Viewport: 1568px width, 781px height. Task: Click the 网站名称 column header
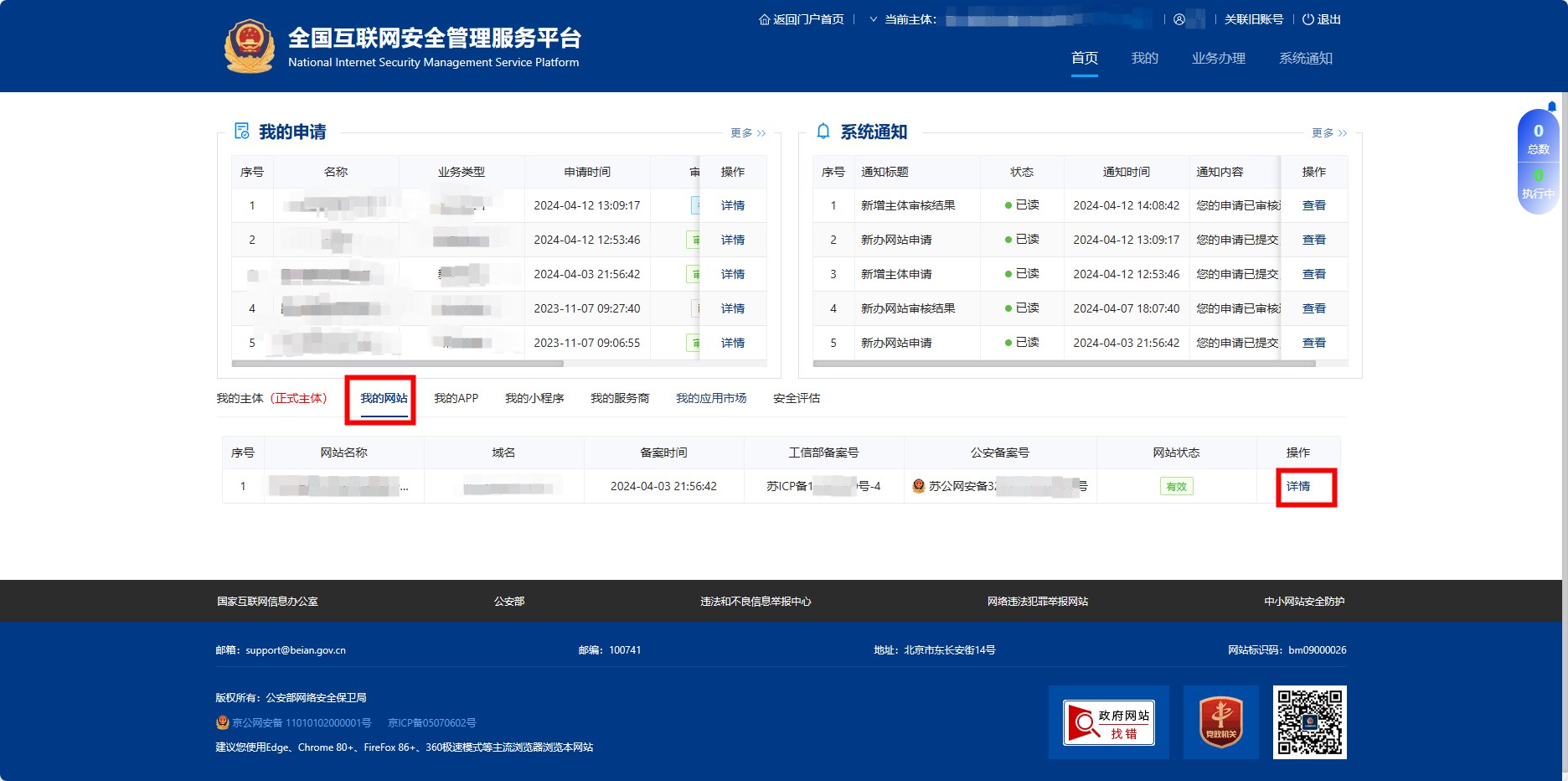click(x=343, y=453)
